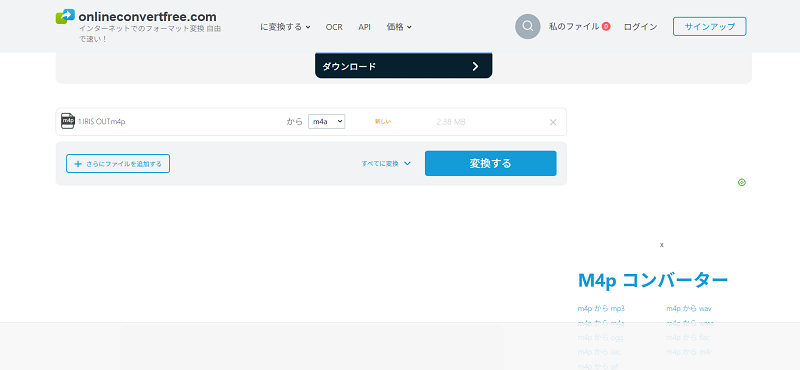Open the search magnifier icon
800x370 pixels.
528,27
